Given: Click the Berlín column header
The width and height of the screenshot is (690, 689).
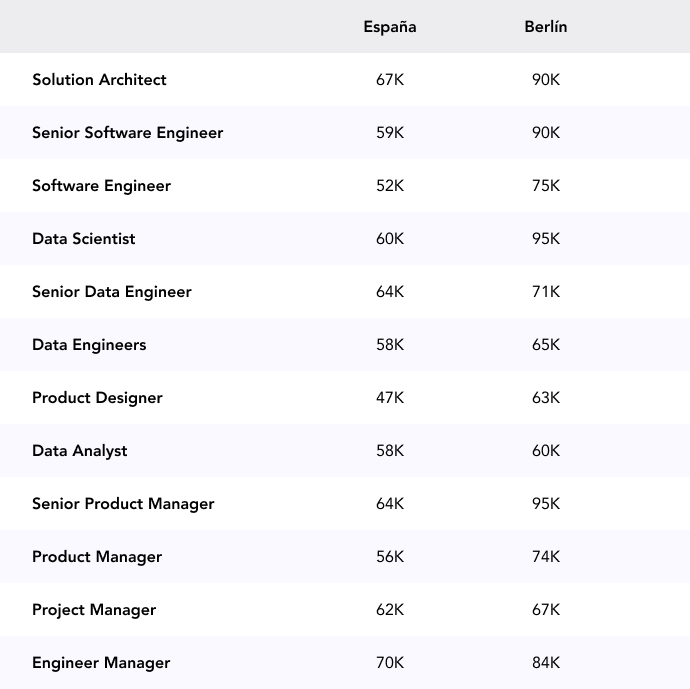Looking at the screenshot, I should (x=546, y=27).
